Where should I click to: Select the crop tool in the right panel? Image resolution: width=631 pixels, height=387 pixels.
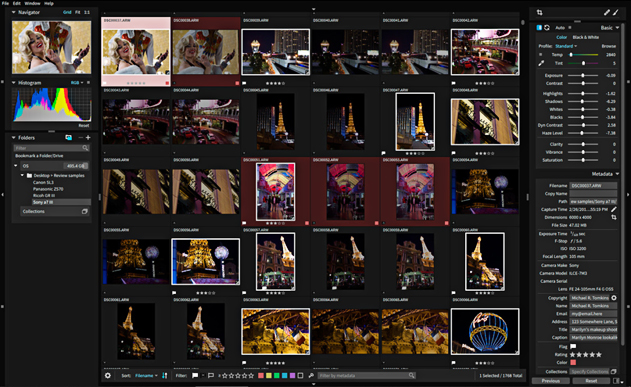coord(539,12)
